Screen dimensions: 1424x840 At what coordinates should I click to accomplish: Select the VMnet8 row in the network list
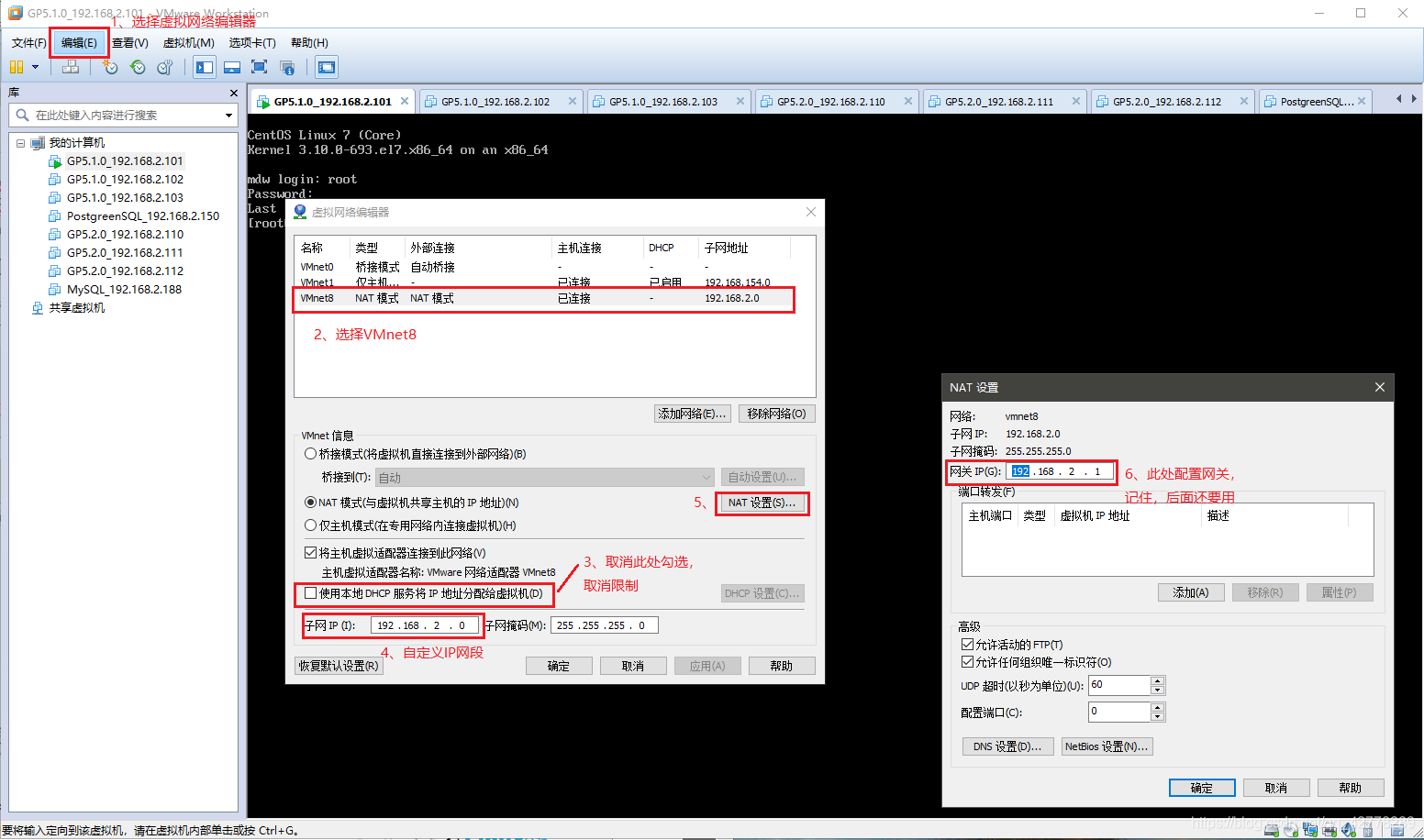(544, 298)
